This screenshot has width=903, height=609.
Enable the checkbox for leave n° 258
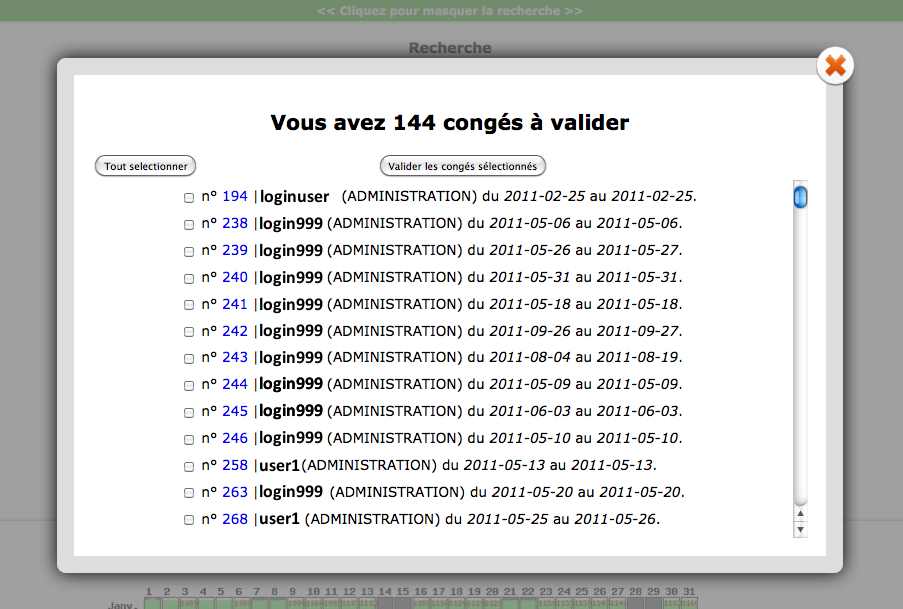(189, 466)
